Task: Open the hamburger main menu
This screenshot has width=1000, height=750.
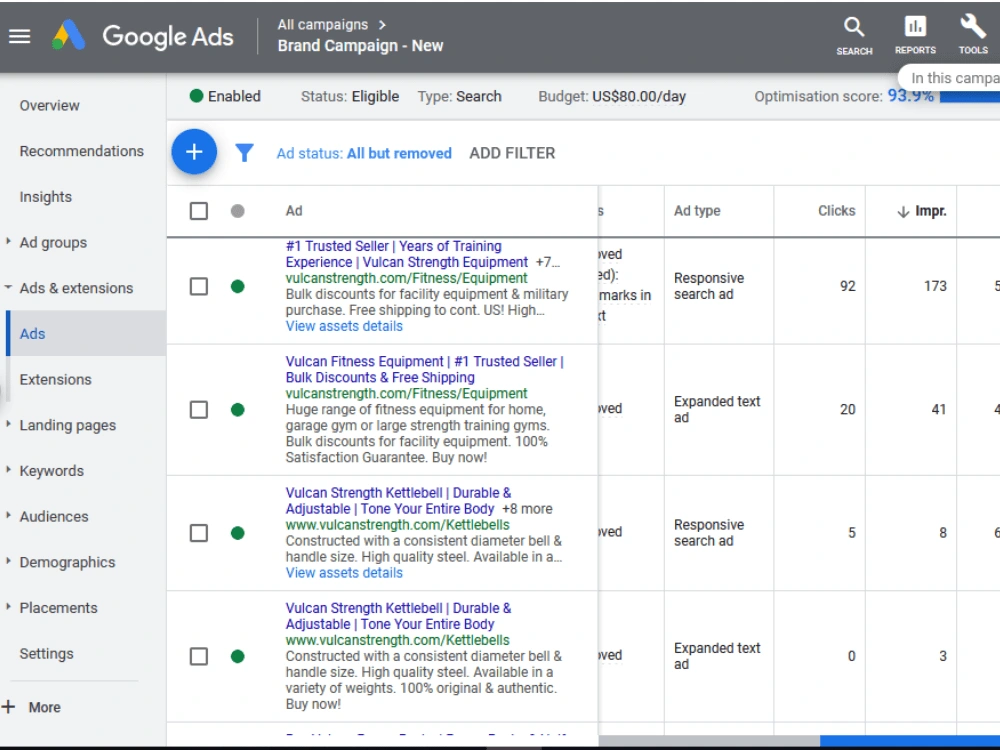Action: click(x=19, y=36)
